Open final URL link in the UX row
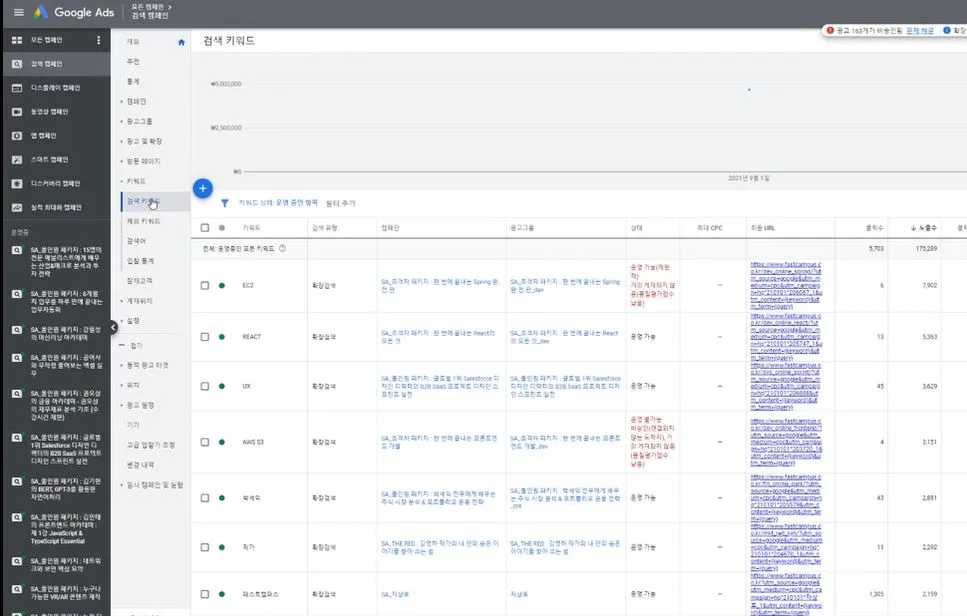This screenshot has height=616, width=967. 786,387
